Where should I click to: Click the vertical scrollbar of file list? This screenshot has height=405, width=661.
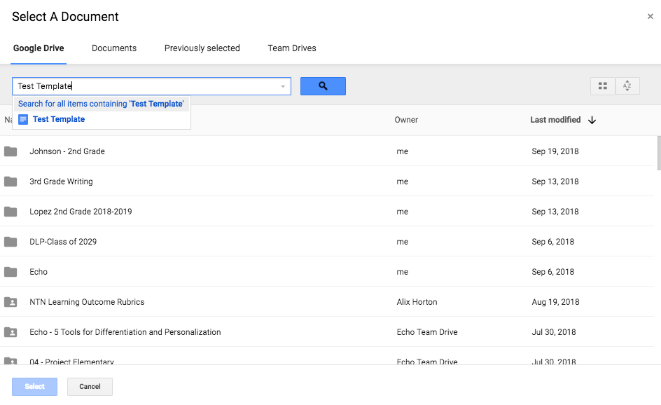point(657,155)
